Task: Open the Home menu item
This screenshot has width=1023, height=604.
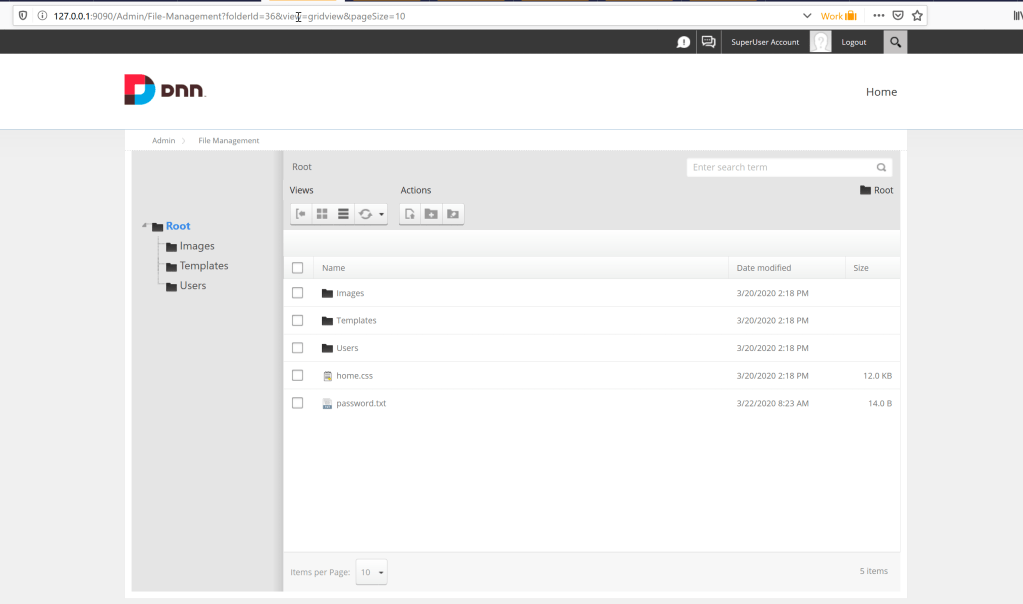Action: [881, 92]
